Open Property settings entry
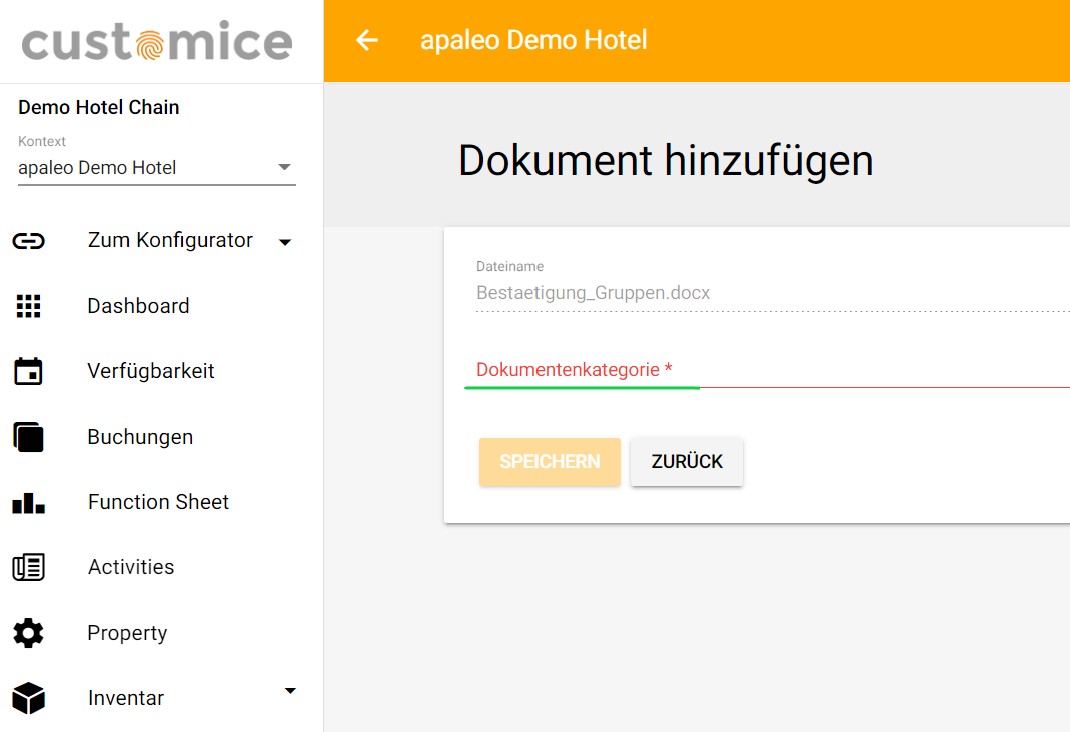The height and width of the screenshot is (732, 1070). click(x=128, y=633)
